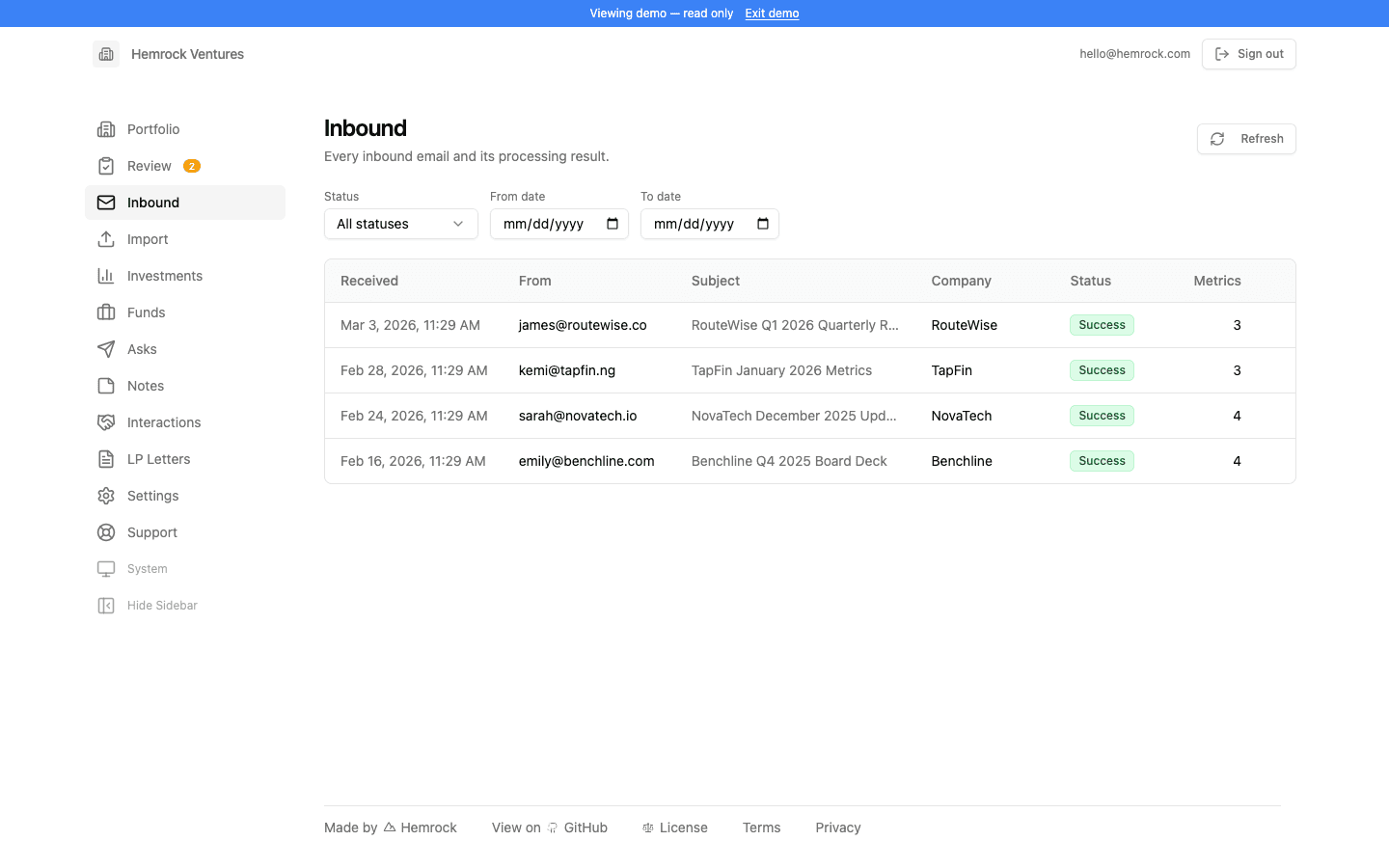Open the To date calendar picker icon
Viewport: 1389px width, 868px height.
point(763,224)
